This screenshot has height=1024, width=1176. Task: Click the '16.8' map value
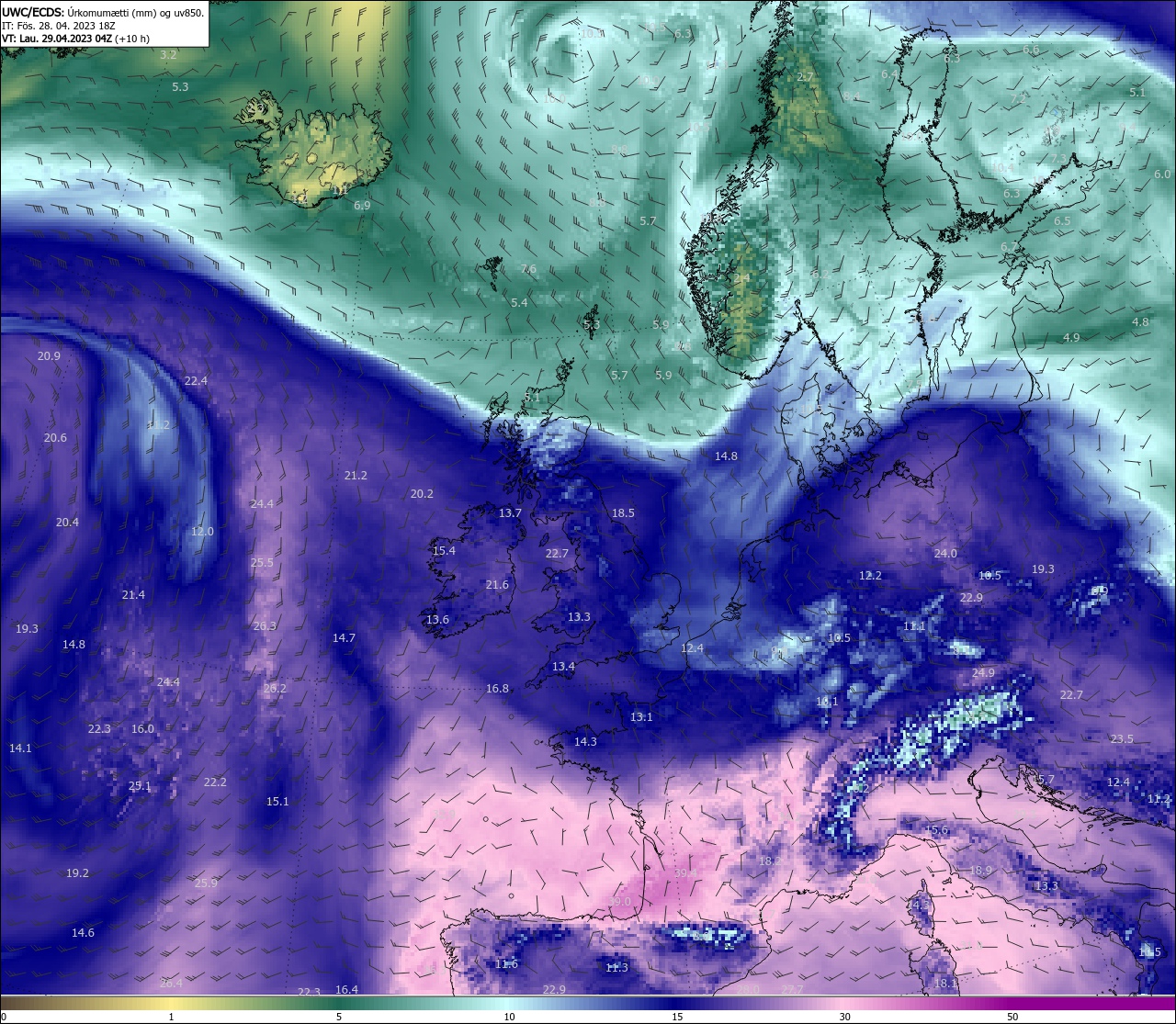[497, 689]
